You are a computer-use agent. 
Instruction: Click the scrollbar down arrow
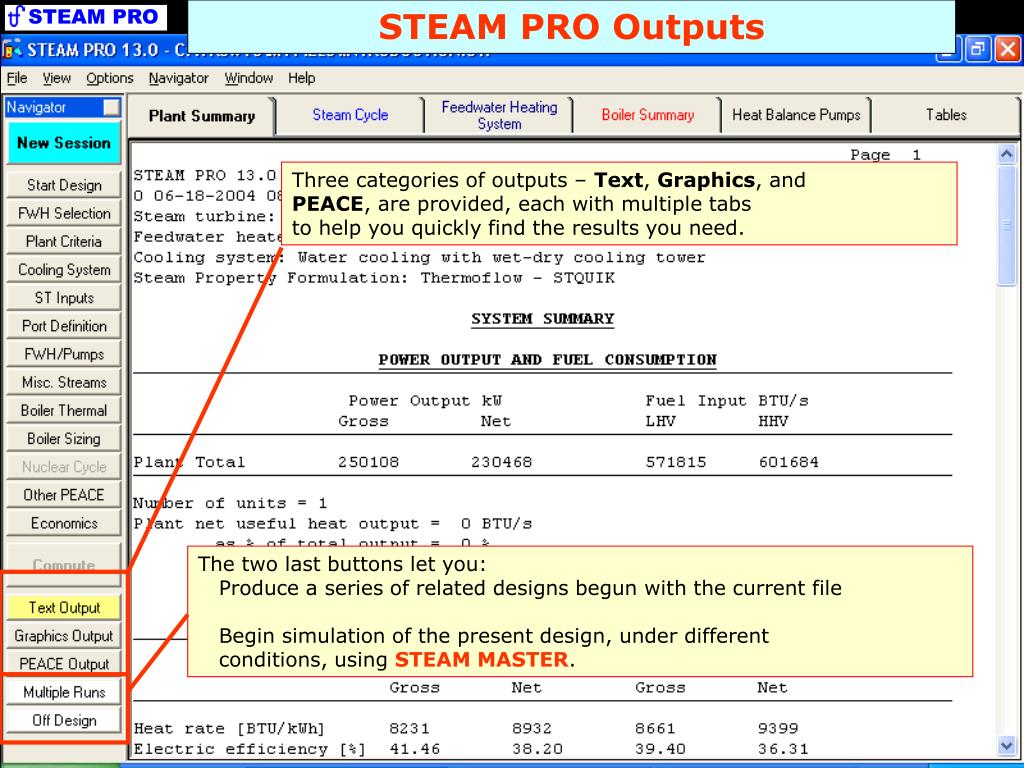[1006, 746]
